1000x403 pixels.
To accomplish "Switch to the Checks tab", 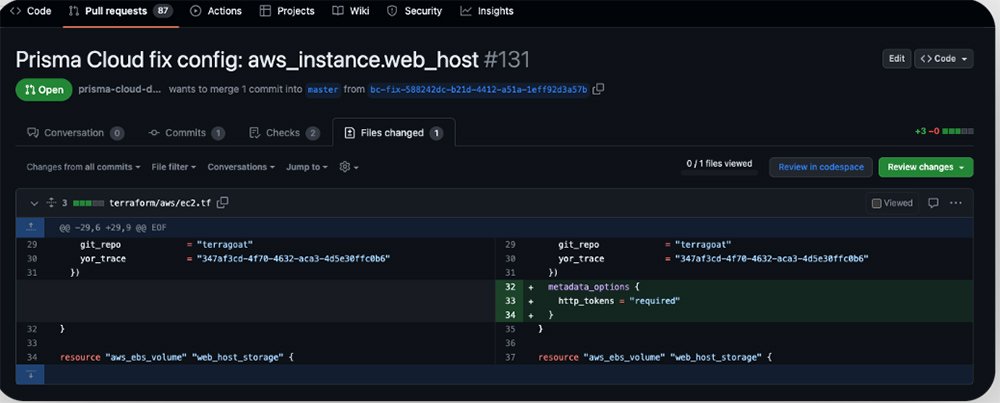I will 284,133.
